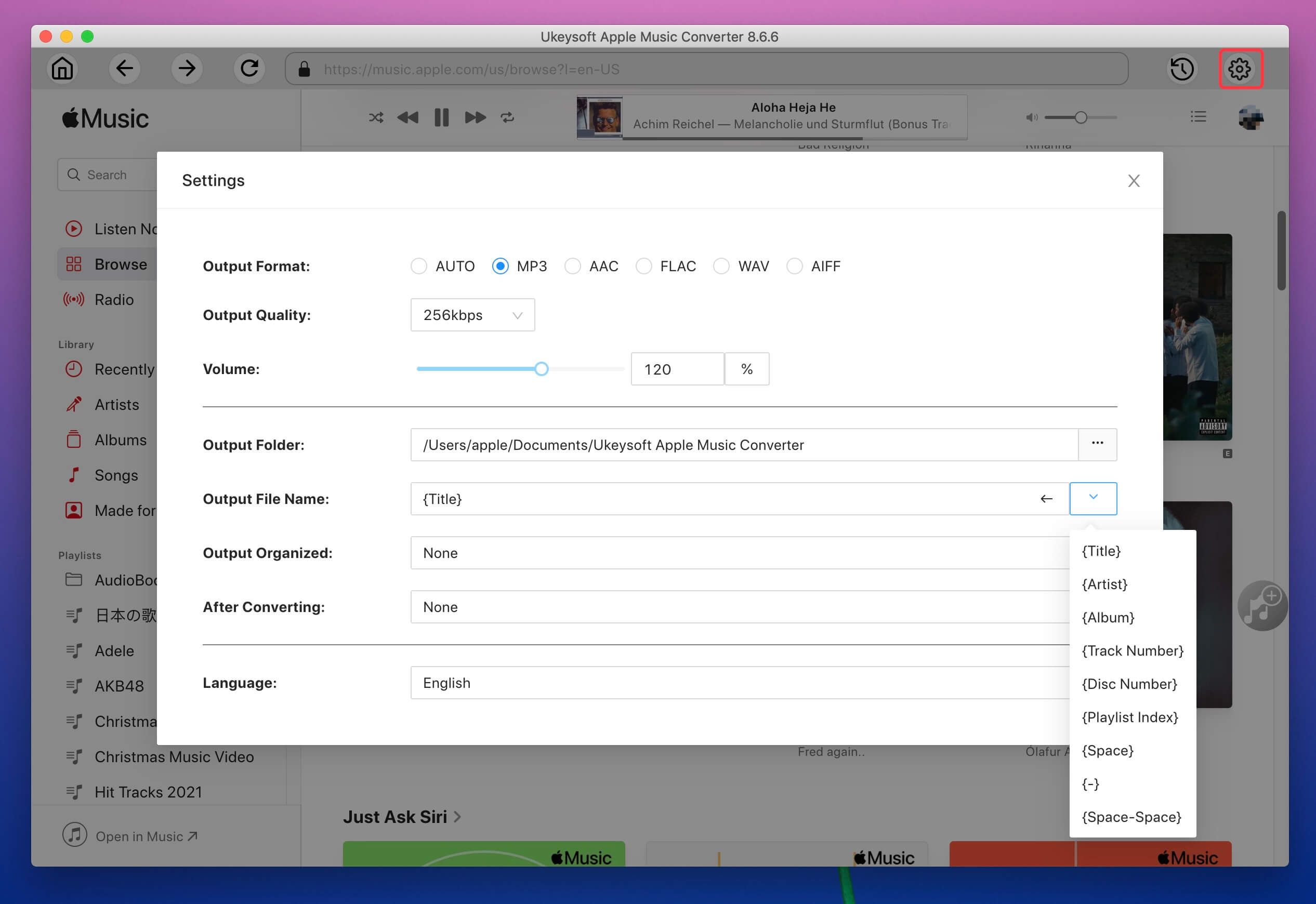Image resolution: width=1316 pixels, height=904 pixels.
Task: Drag the Volume slider
Action: point(543,368)
